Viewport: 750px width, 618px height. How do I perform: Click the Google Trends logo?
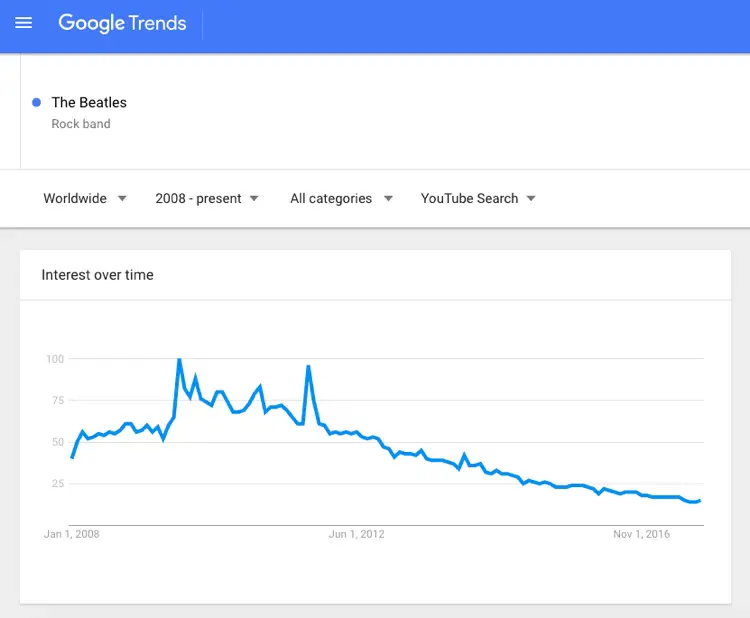(x=122, y=23)
